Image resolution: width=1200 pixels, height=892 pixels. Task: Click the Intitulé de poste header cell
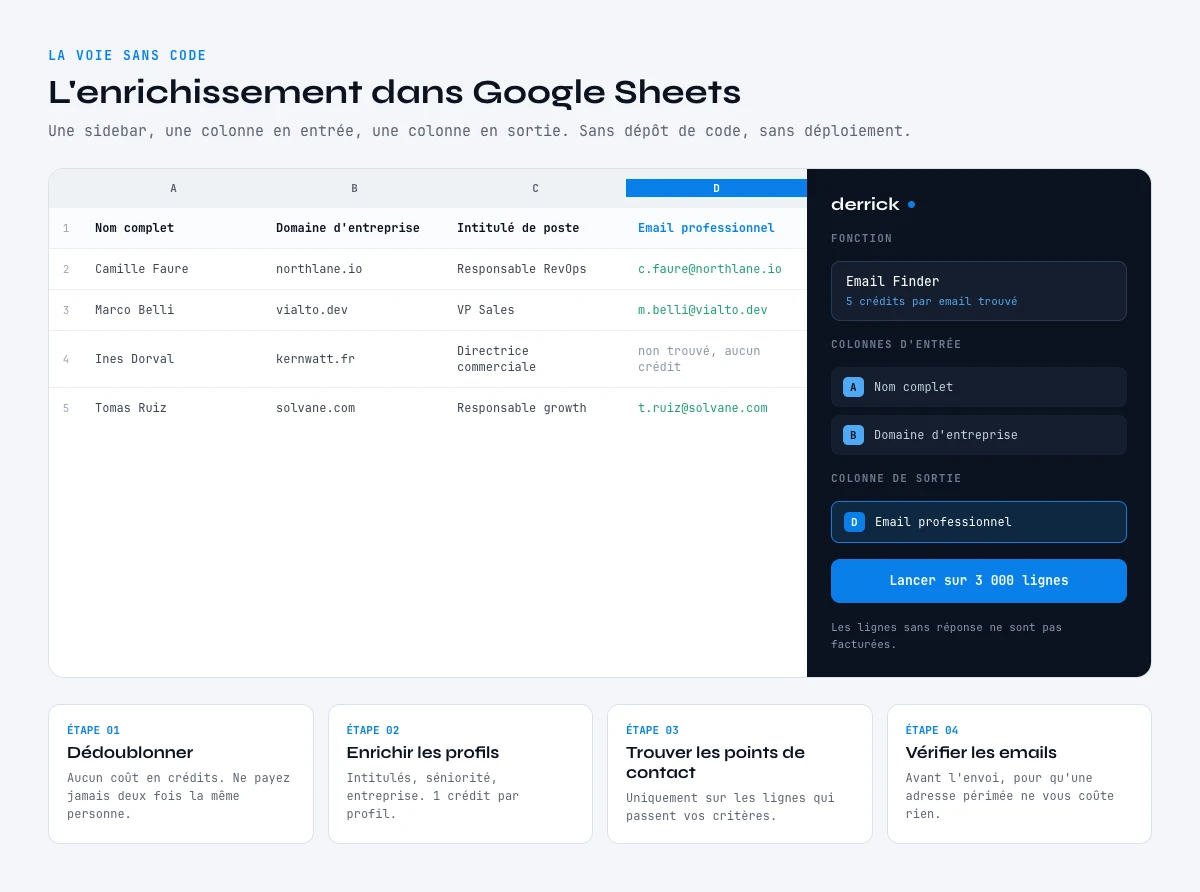tap(535, 228)
